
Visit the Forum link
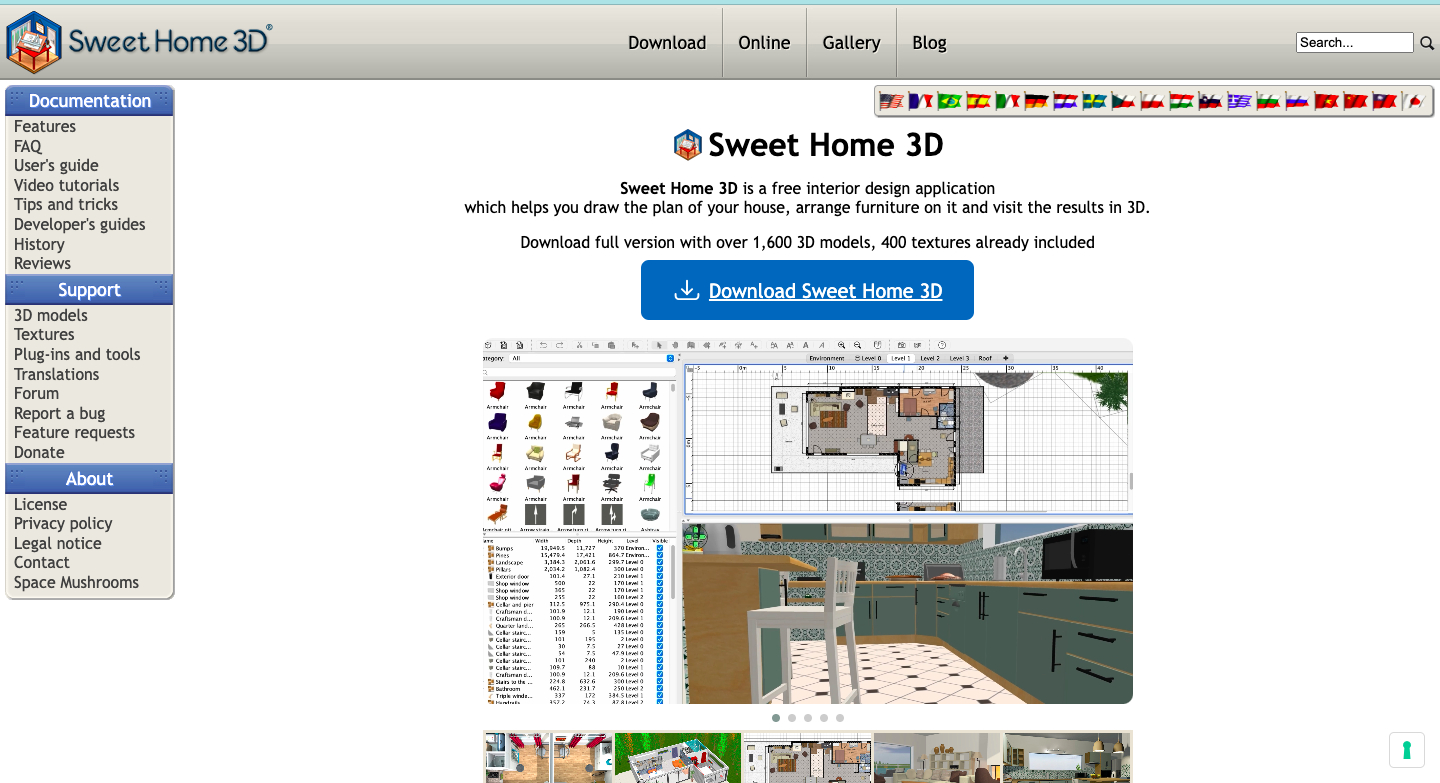pos(36,393)
